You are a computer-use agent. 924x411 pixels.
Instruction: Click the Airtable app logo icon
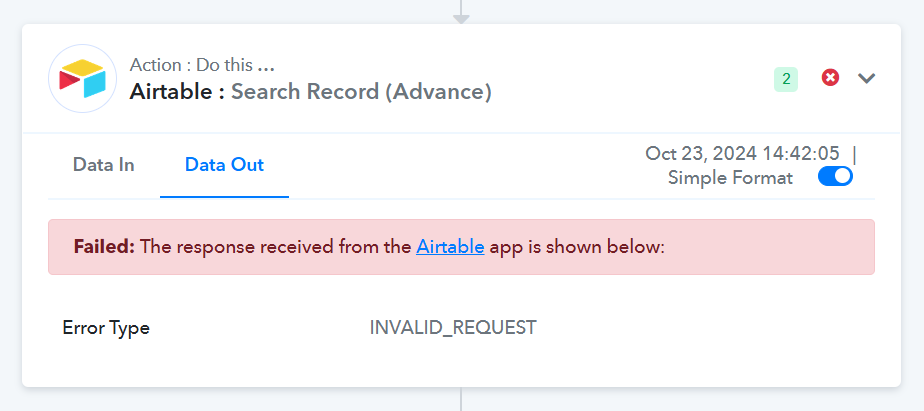tap(82, 79)
